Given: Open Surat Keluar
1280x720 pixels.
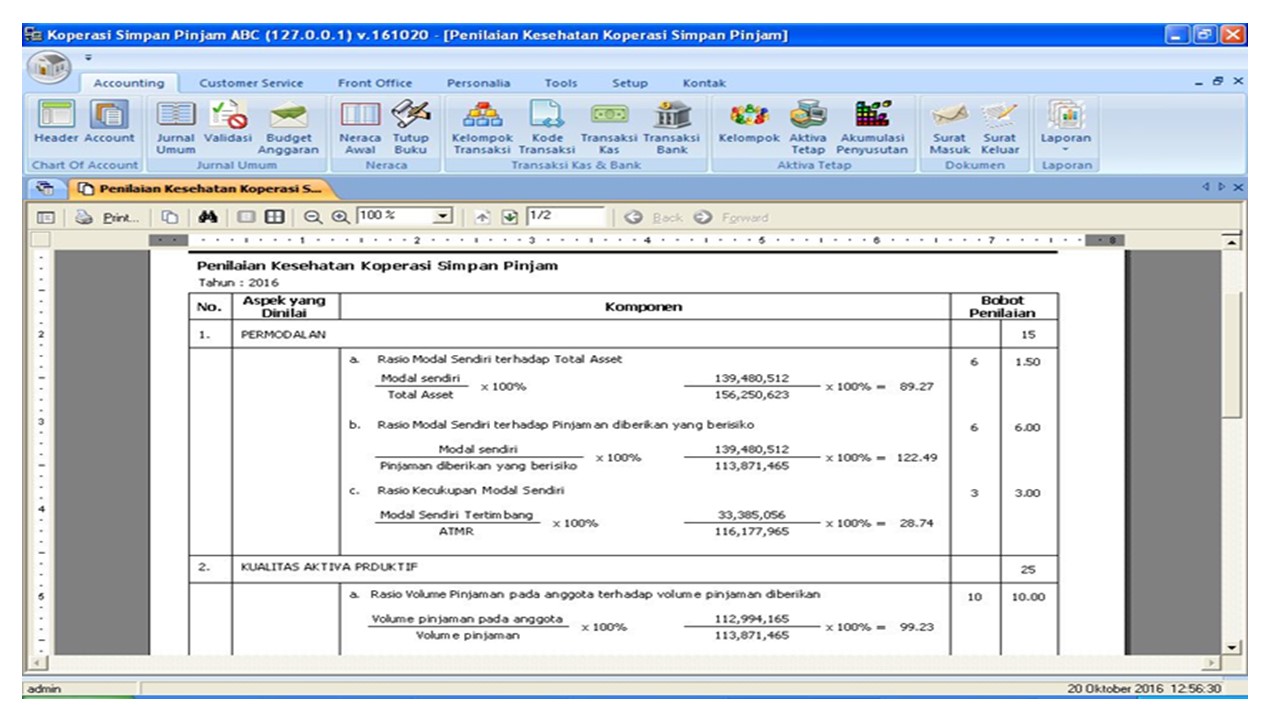Looking at the screenshot, I should tap(999, 126).
